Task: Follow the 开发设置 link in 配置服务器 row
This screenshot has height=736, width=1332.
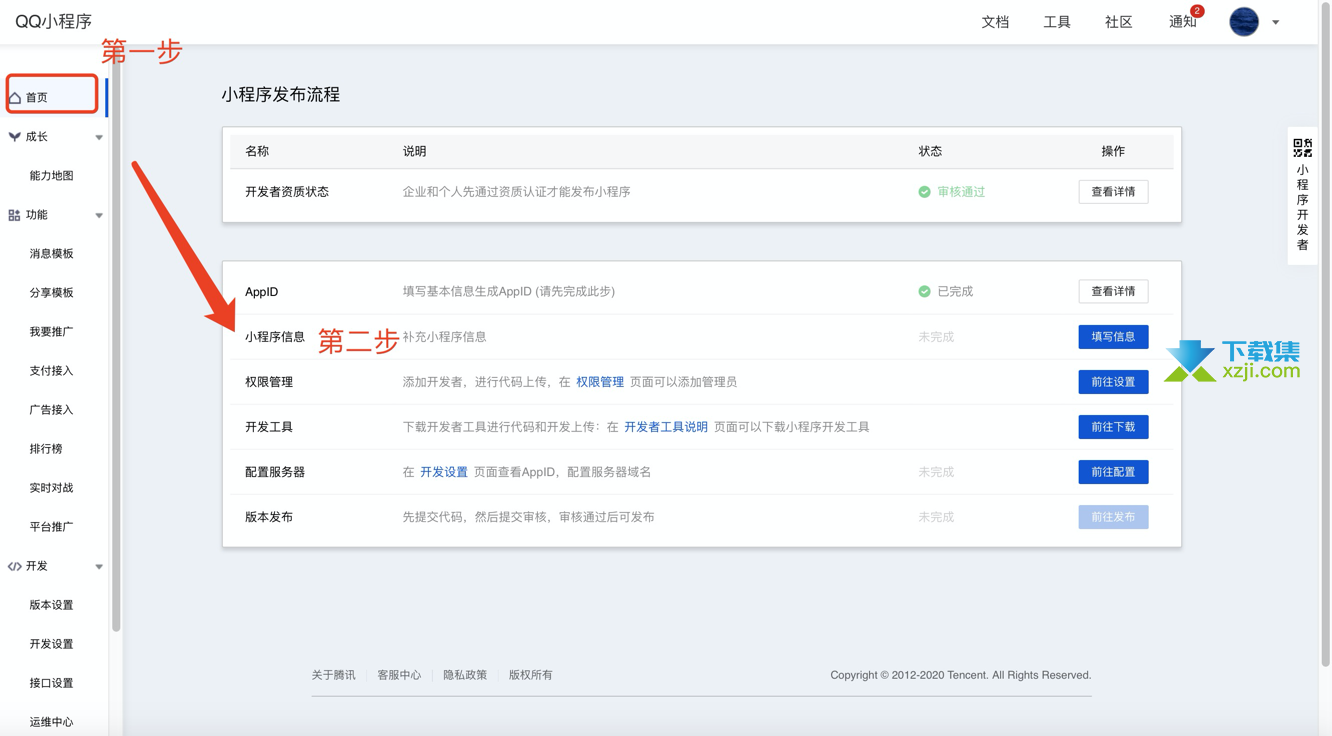Action: (444, 472)
